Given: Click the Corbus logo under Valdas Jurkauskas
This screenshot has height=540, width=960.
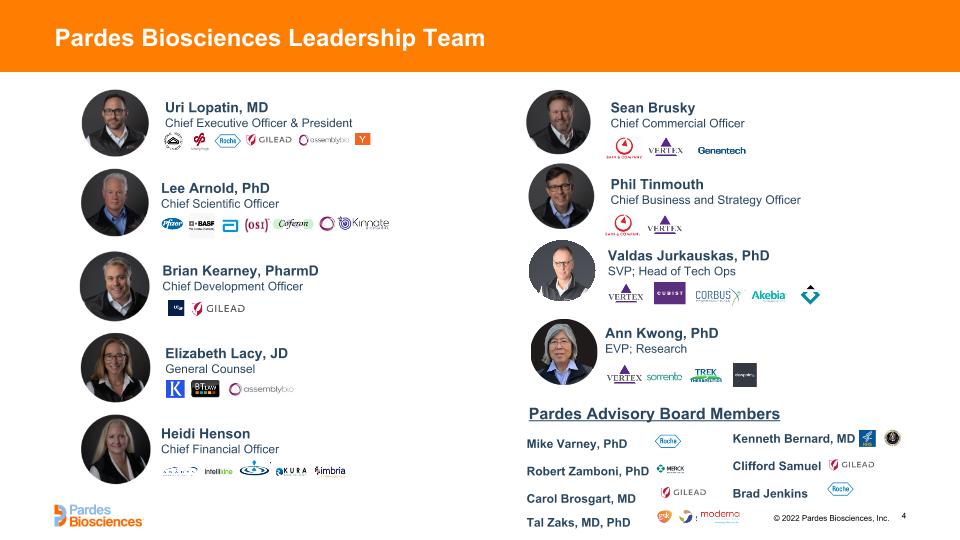Looking at the screenshot, I should (x=718, y=296).
